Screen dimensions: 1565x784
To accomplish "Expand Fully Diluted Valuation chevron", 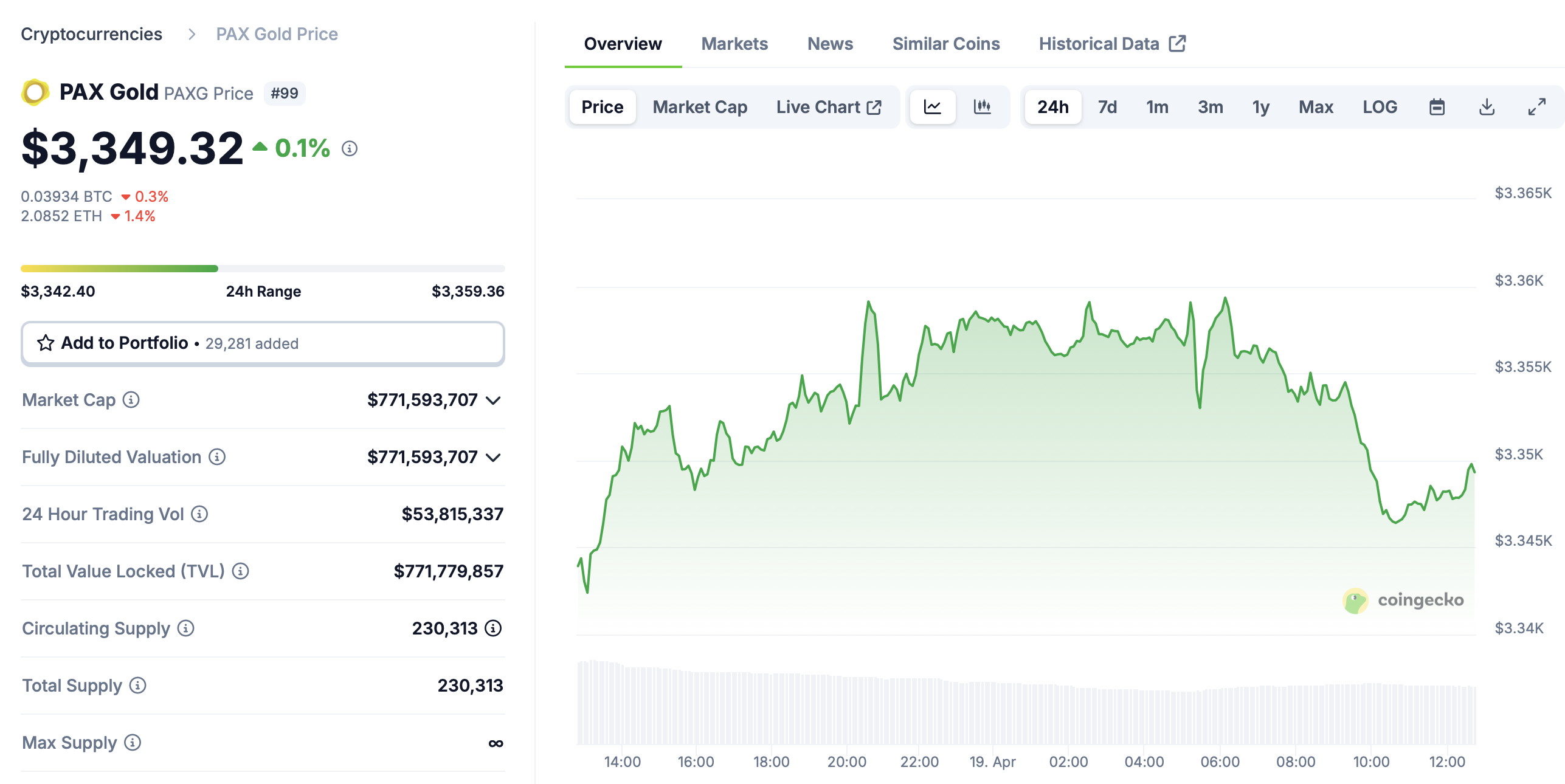I will pos(494,458).
